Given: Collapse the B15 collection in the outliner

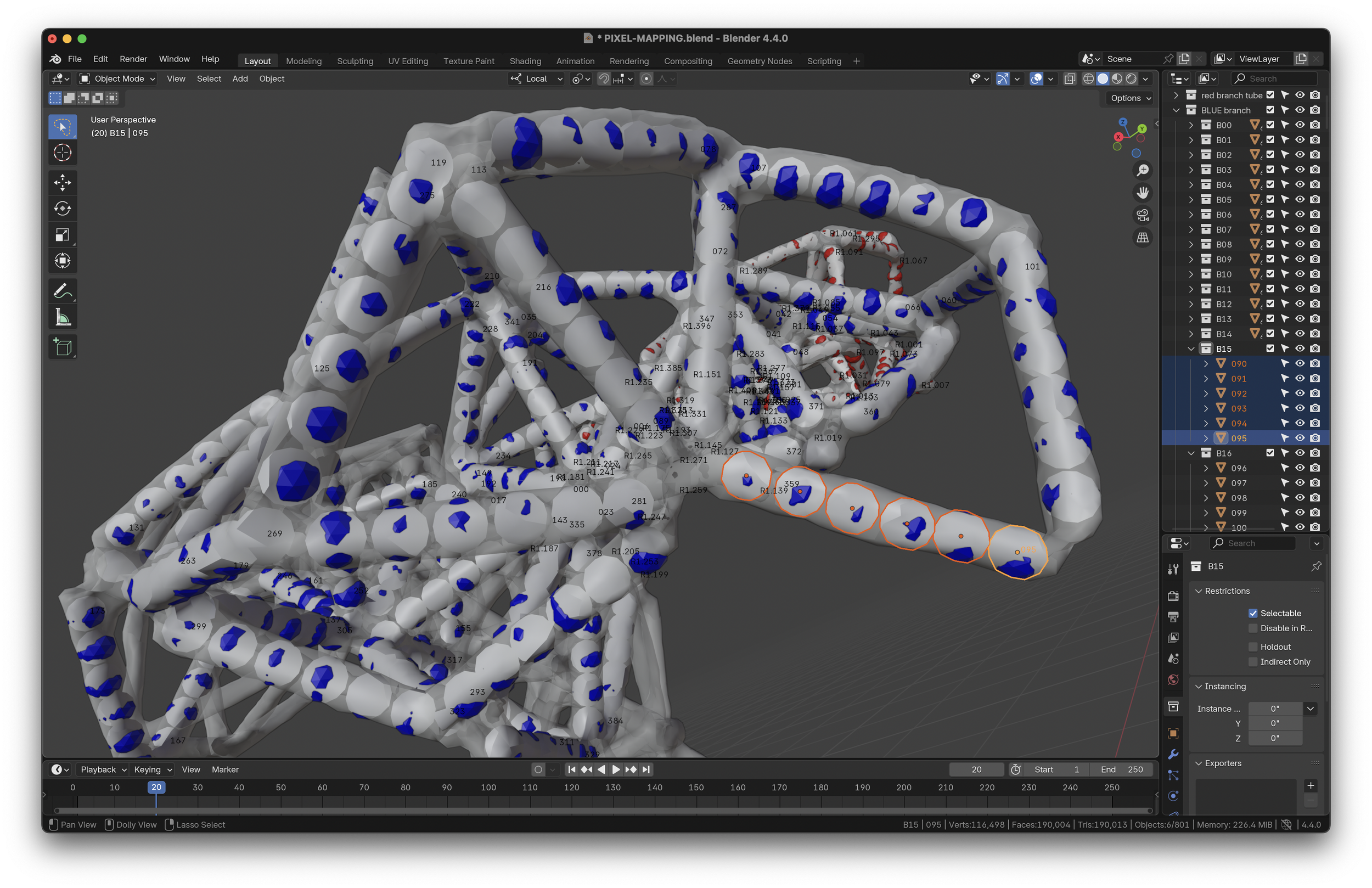Looking at the screenshot, I should pyautogui.click(x=1191, y=349).
